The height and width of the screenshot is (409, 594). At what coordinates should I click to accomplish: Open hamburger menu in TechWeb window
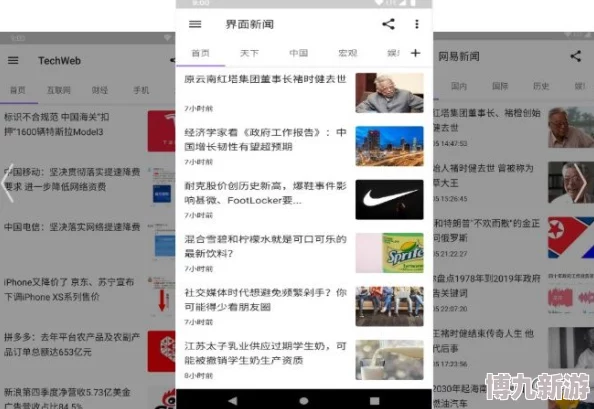pos(13,60)
